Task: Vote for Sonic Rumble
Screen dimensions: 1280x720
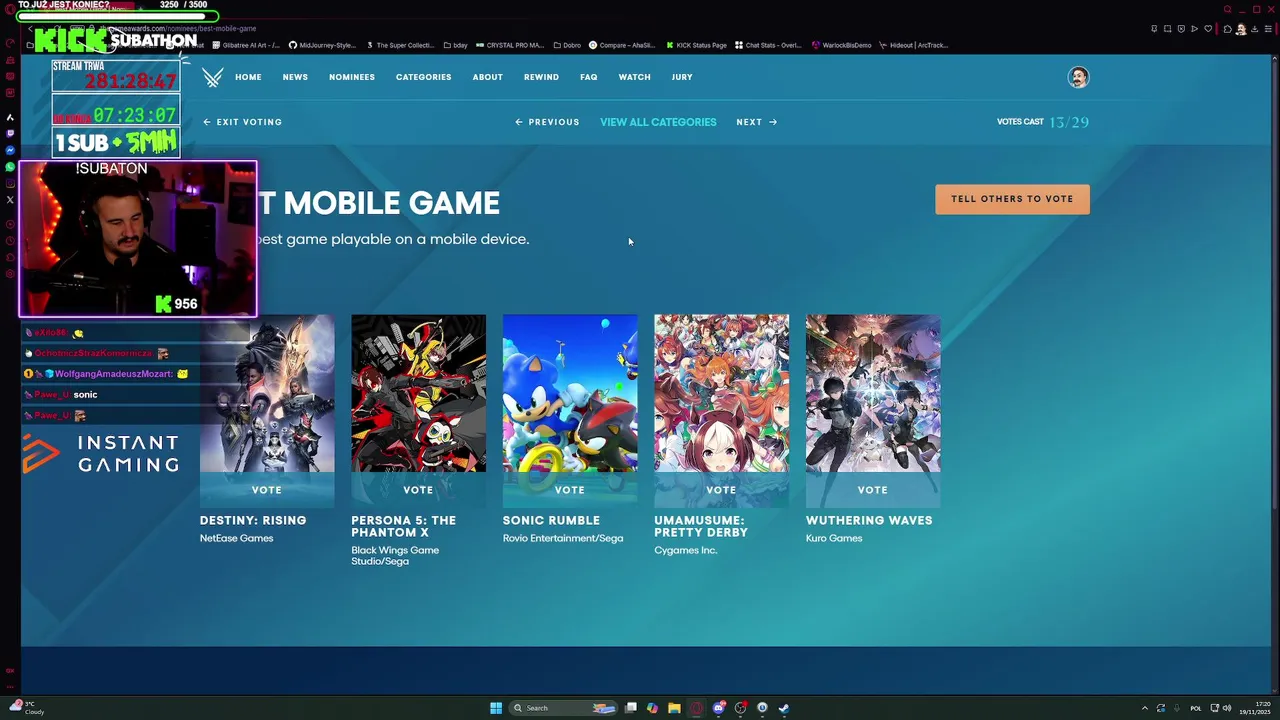Action: [570, 490]
